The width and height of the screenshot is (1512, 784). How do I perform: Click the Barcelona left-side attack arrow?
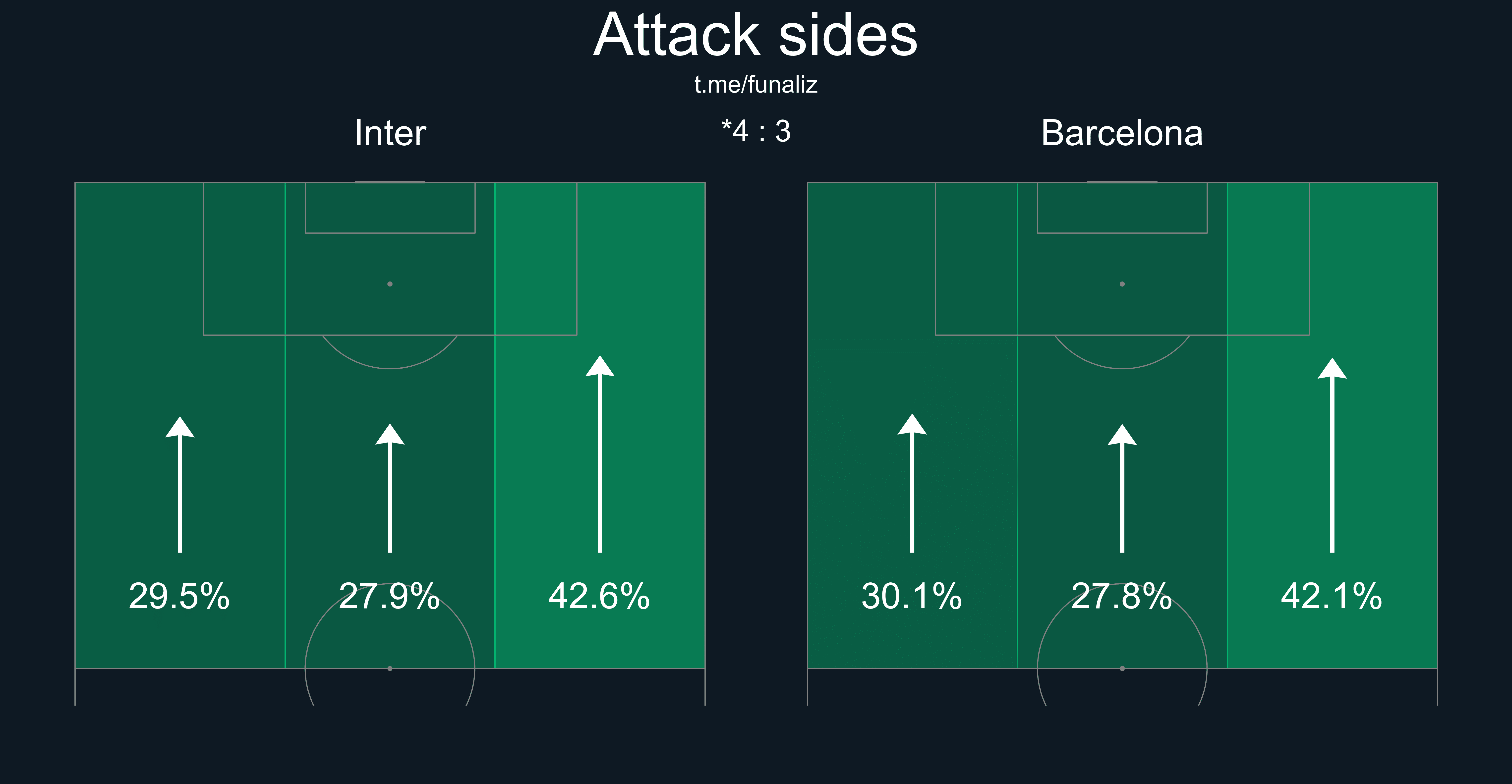912,483
